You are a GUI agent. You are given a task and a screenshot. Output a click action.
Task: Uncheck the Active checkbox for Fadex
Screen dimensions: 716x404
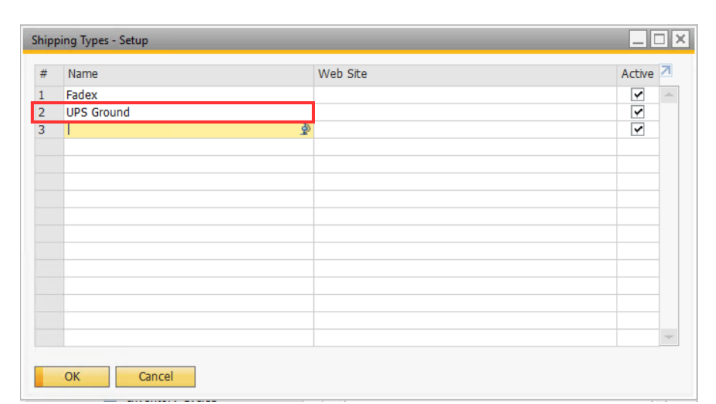(638, 95)
